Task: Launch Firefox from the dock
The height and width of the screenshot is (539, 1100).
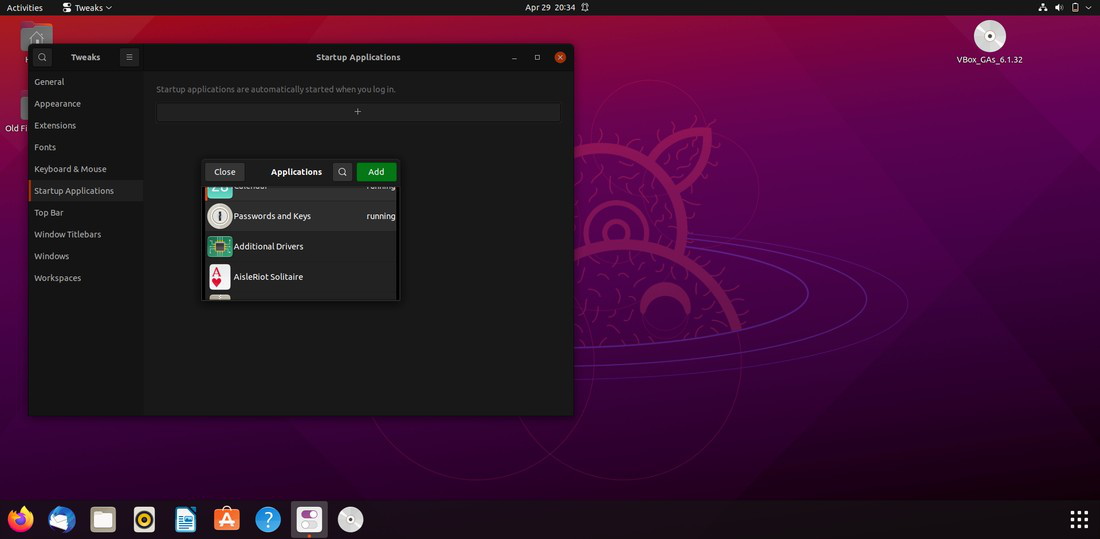Action: [20, 519]
